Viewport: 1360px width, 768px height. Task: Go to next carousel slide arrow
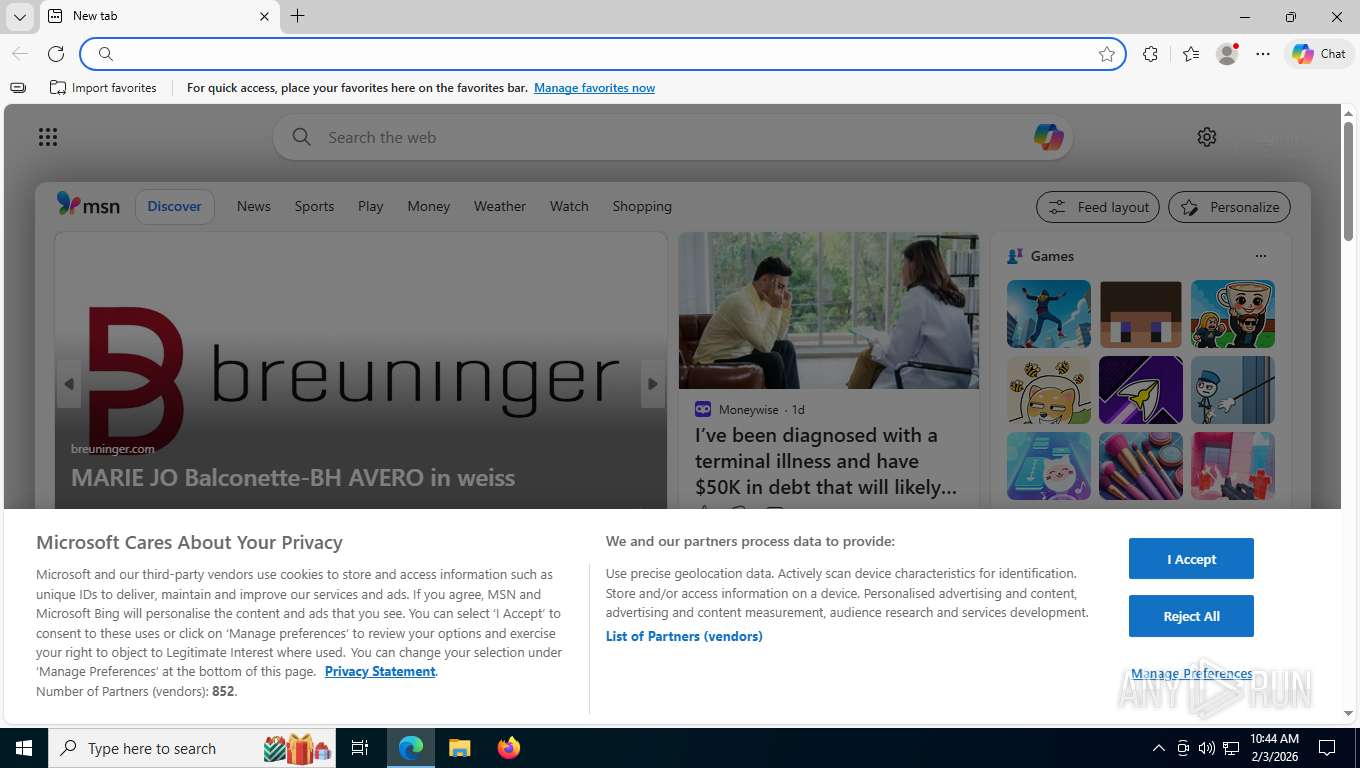[x=653, y=384]
